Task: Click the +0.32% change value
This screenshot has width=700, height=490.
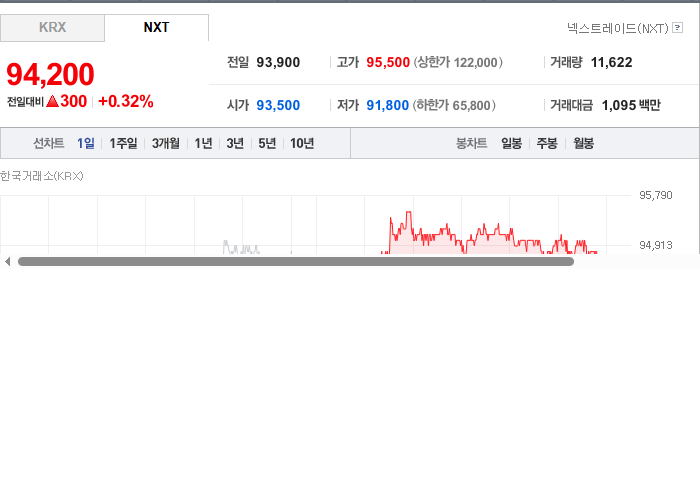Action: [x=125, y=101]
